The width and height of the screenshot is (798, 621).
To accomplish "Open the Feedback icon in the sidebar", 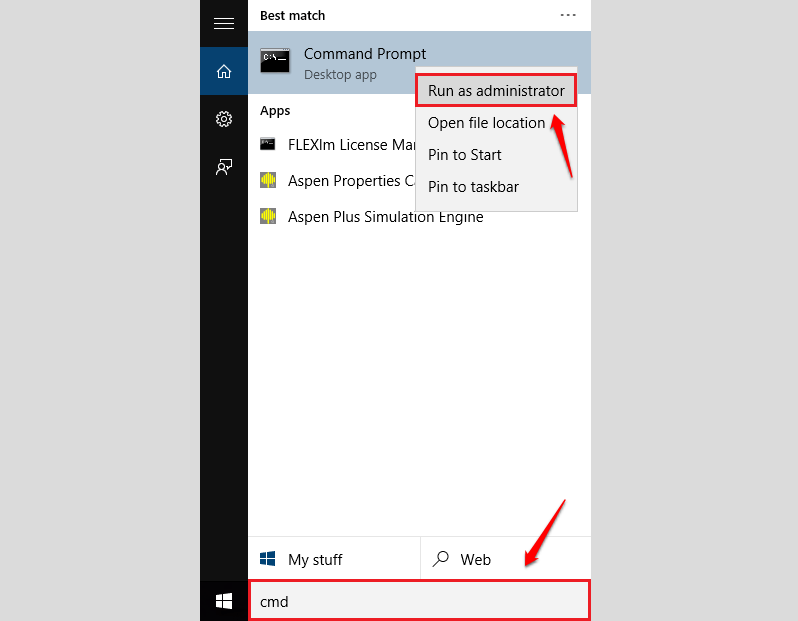I will pos(224,167).
